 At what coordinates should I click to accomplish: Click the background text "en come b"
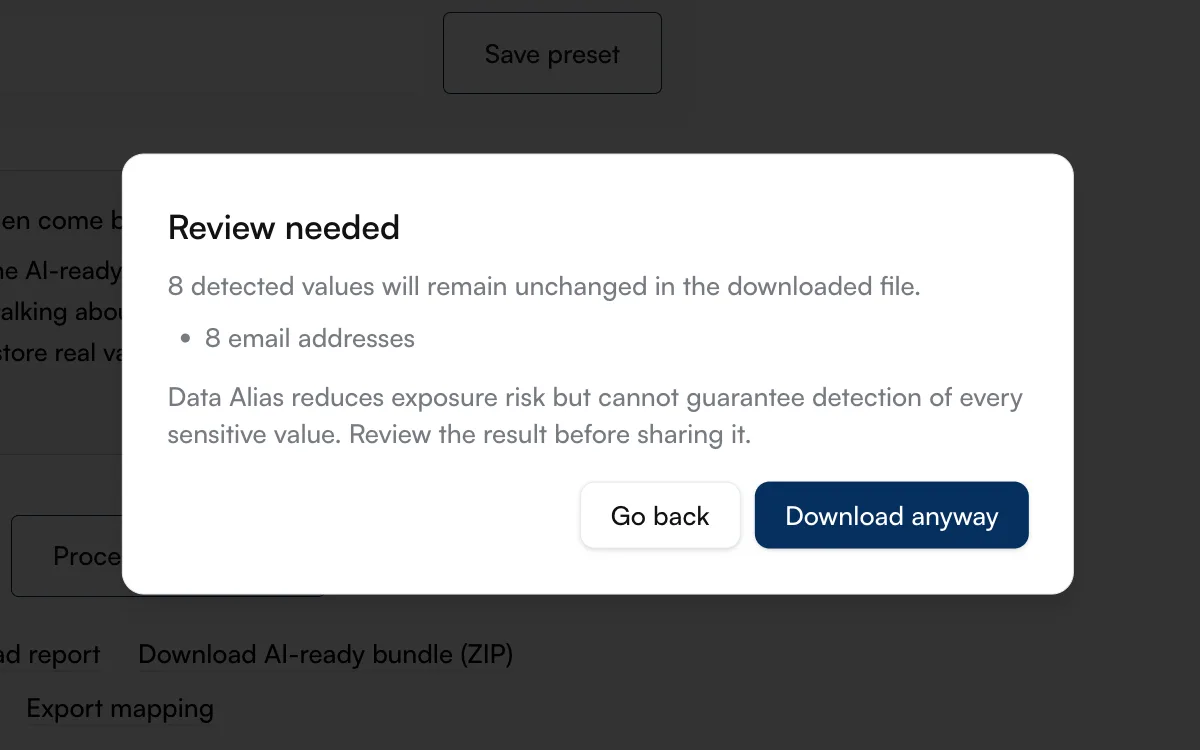(61, 221)
